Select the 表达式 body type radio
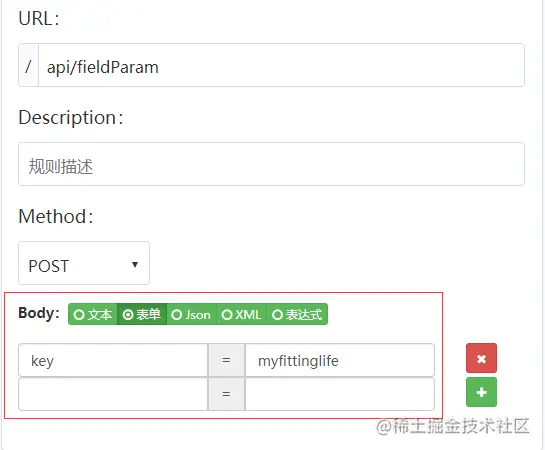 click(297, 314)
